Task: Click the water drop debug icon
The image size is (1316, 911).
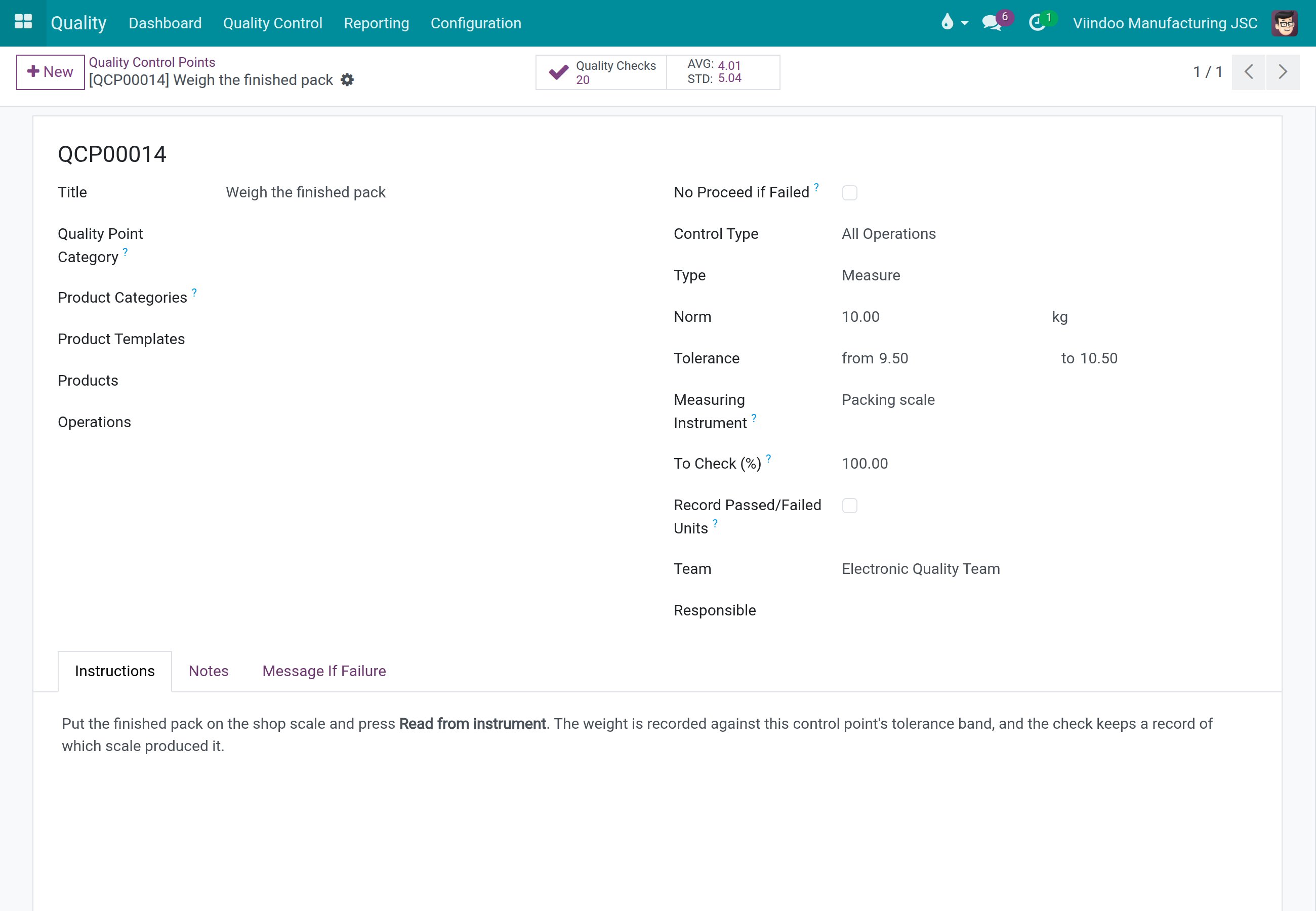Action: click(947, 22)
